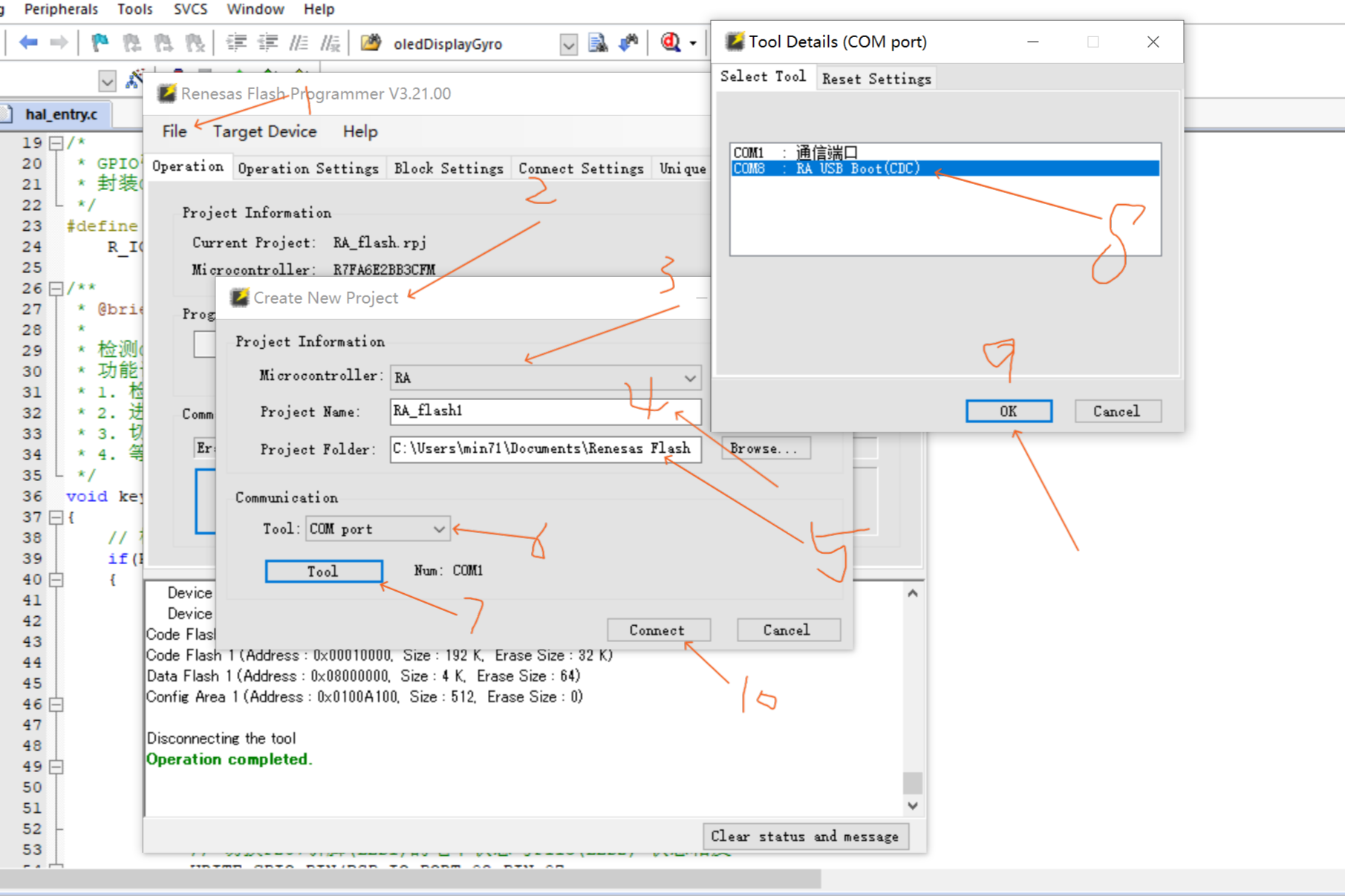The width and height of the screenshot is (1345, 896).
Task: Open the Peripherals menu
Action: click(x=61, y=9)
